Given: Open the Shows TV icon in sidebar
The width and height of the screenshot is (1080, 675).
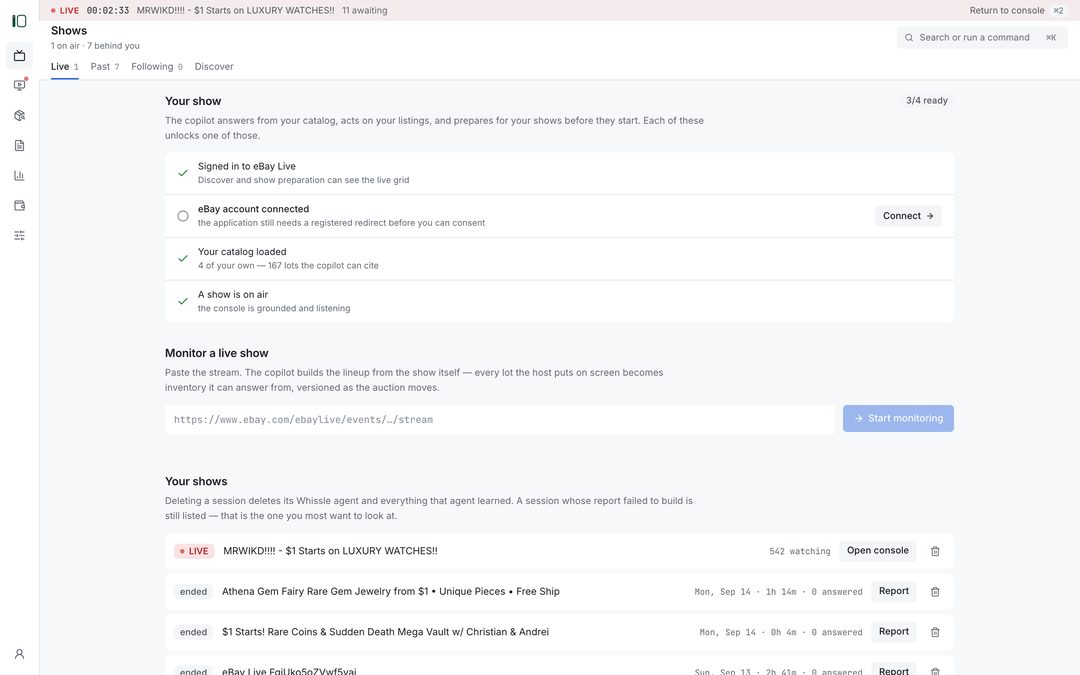Looking at the screenshot, I should (19, 55).
